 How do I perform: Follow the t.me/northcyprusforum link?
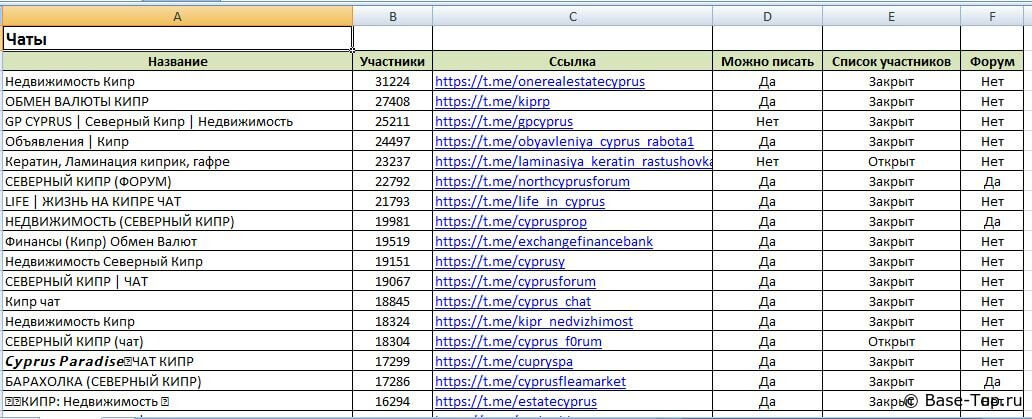(x=533, y=182)
